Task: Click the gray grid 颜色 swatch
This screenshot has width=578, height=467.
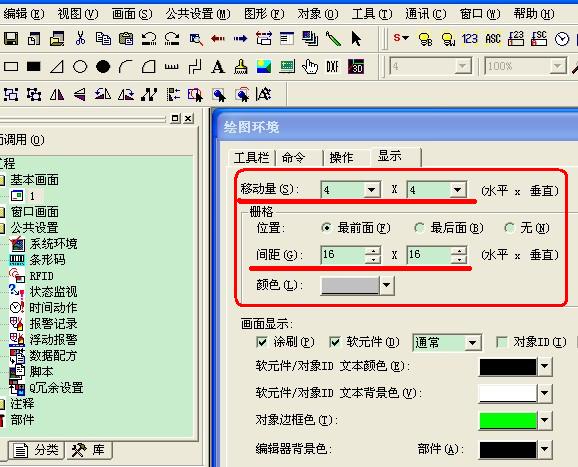Action: coord(350,285)
